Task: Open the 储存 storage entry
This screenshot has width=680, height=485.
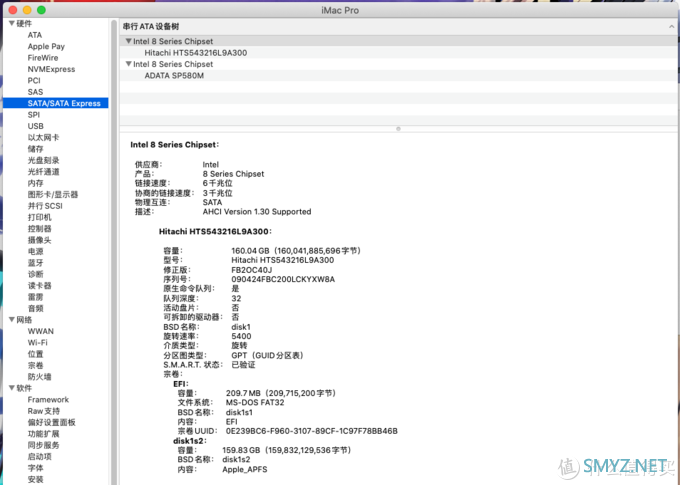Action: [x=36, y=149]
